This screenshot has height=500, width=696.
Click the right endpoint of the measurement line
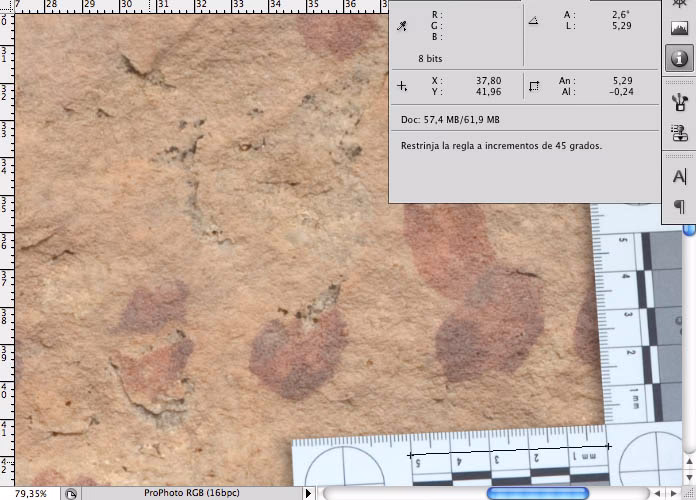pos(608,446)
